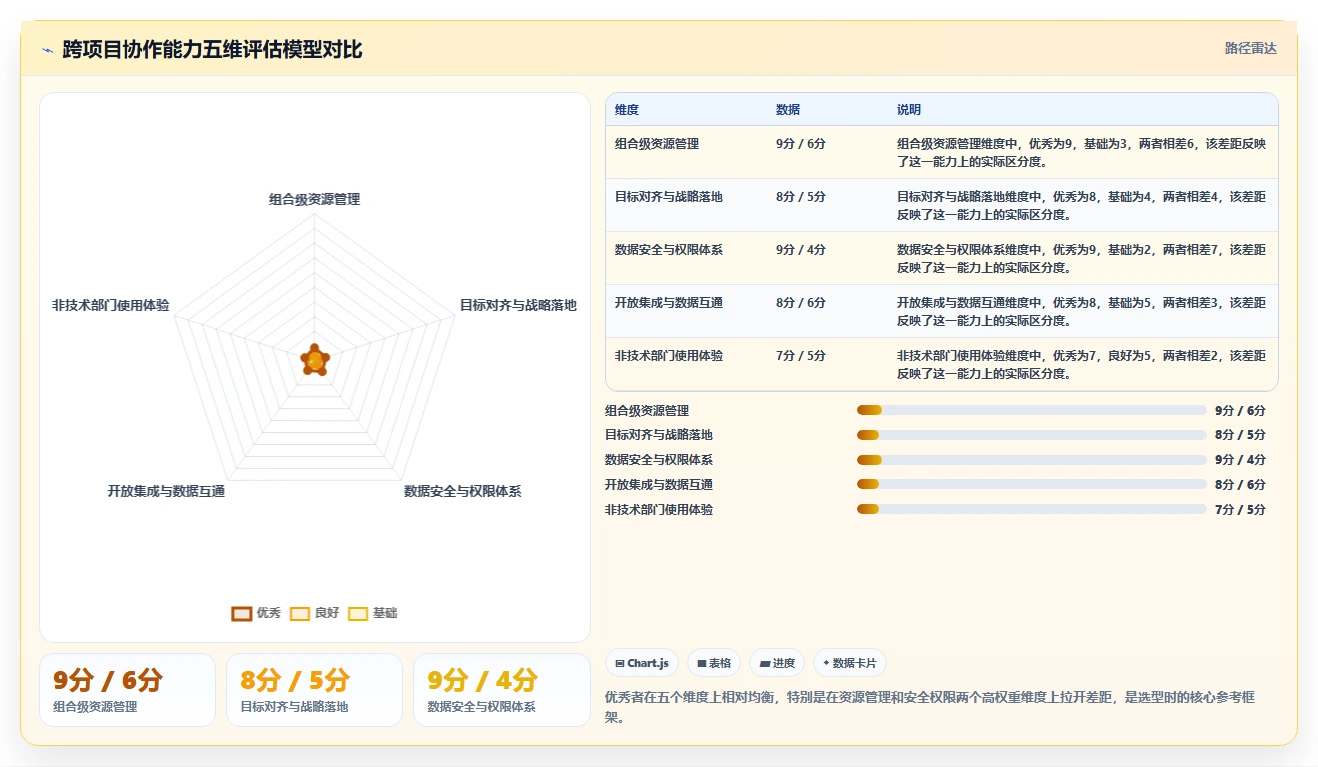Toggle the 良好 legend series
Image resolution: width=1318 pixels, height=767 pixels.
[x=314, y=613]
